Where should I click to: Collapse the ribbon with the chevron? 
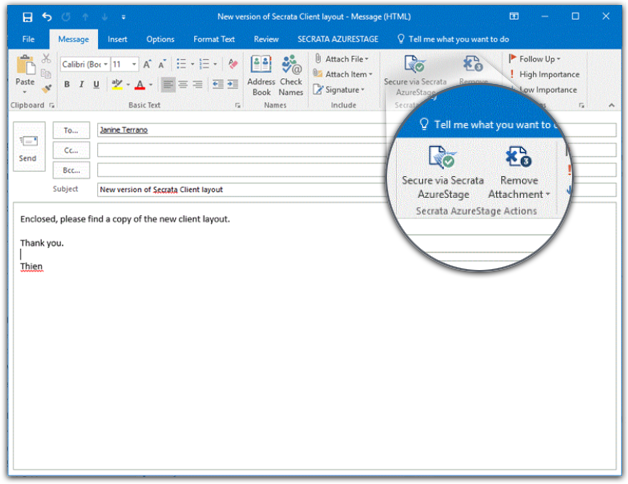coord(611,105)
